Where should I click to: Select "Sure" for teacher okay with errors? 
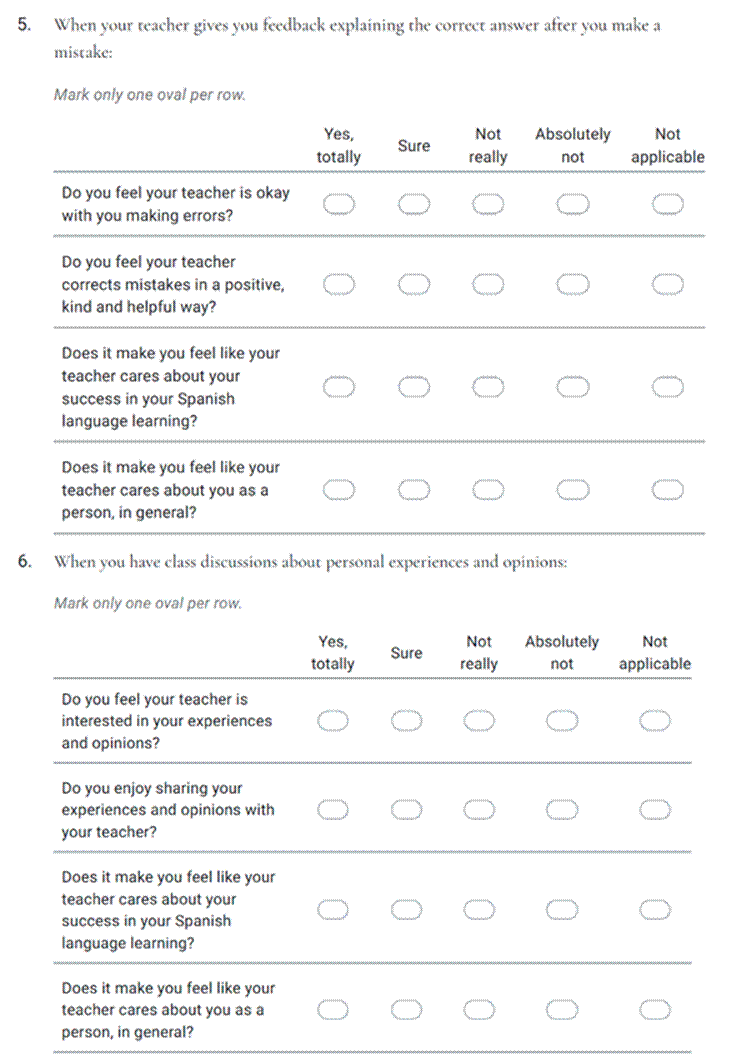pos(414,205)
